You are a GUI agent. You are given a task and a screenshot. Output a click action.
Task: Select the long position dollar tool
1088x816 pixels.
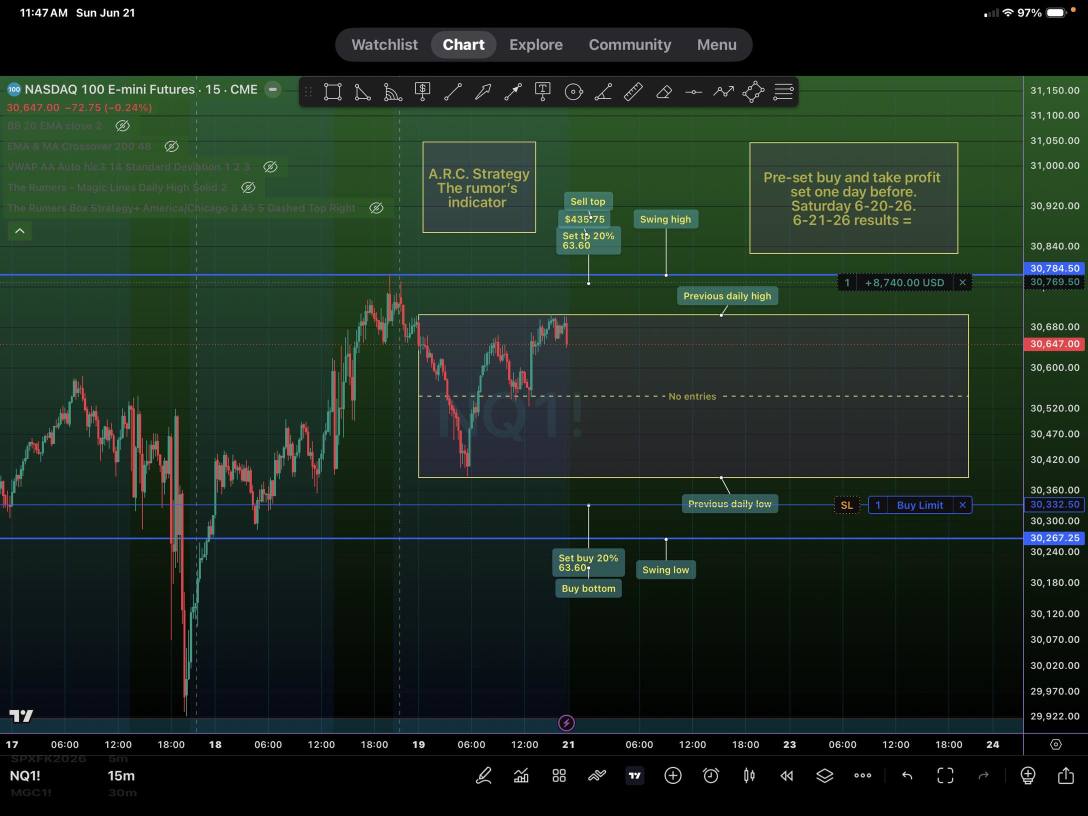(x=422, y=92)
